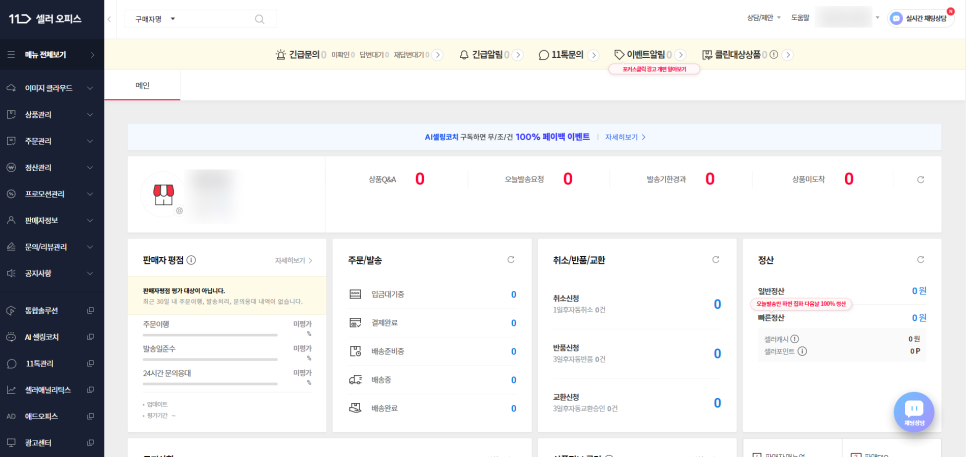Click the arrow button at yellow bar end
Viewport: 966px width, 457px height.
(787, 55)
